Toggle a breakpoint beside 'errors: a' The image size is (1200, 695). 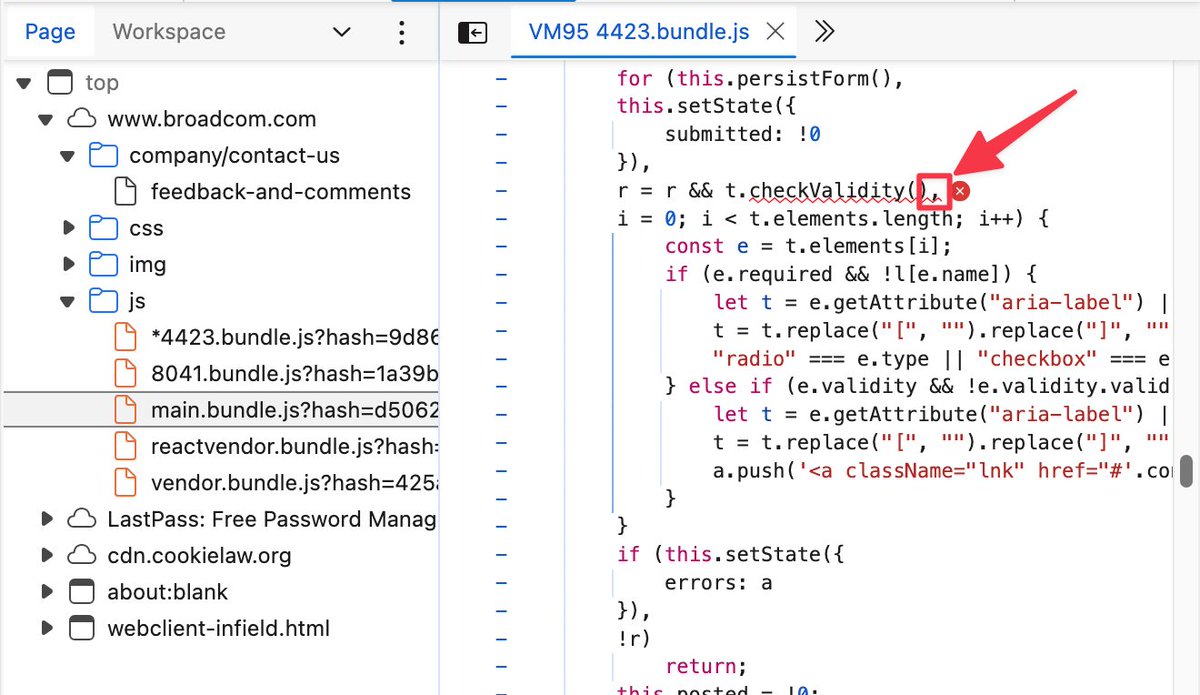500,582
